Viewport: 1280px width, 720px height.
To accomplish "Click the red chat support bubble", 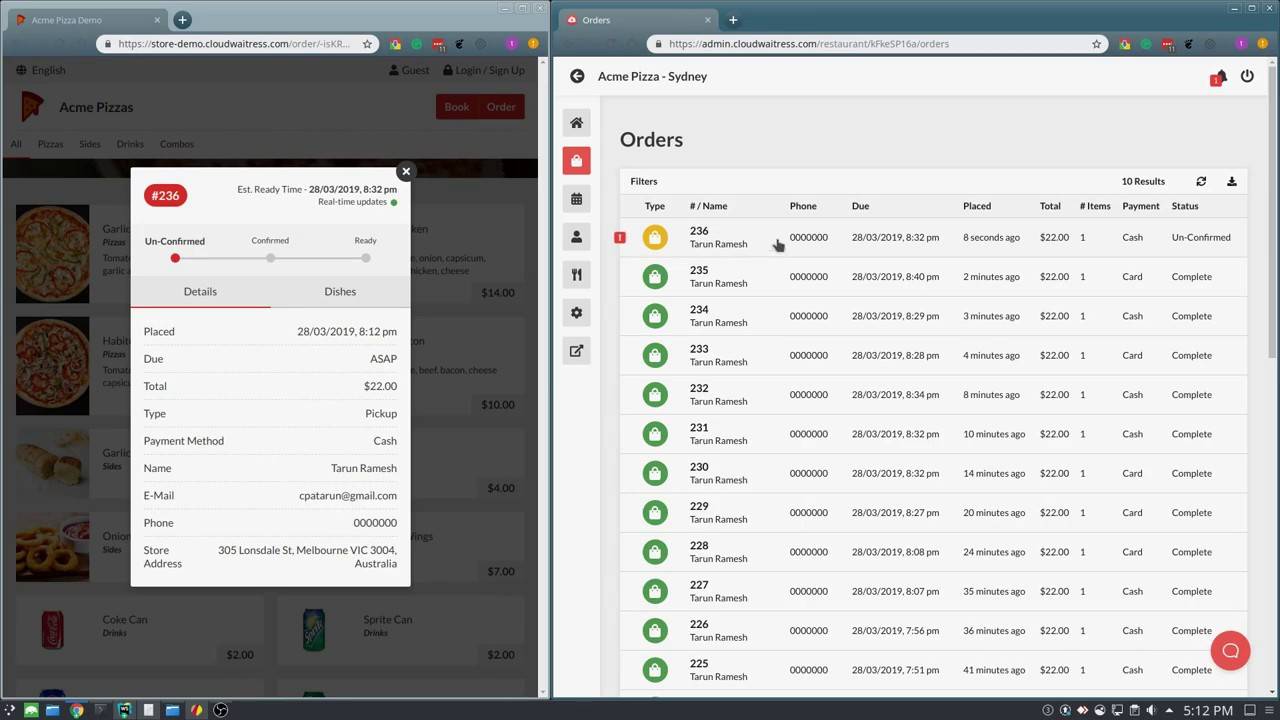I will [1230, 651].
